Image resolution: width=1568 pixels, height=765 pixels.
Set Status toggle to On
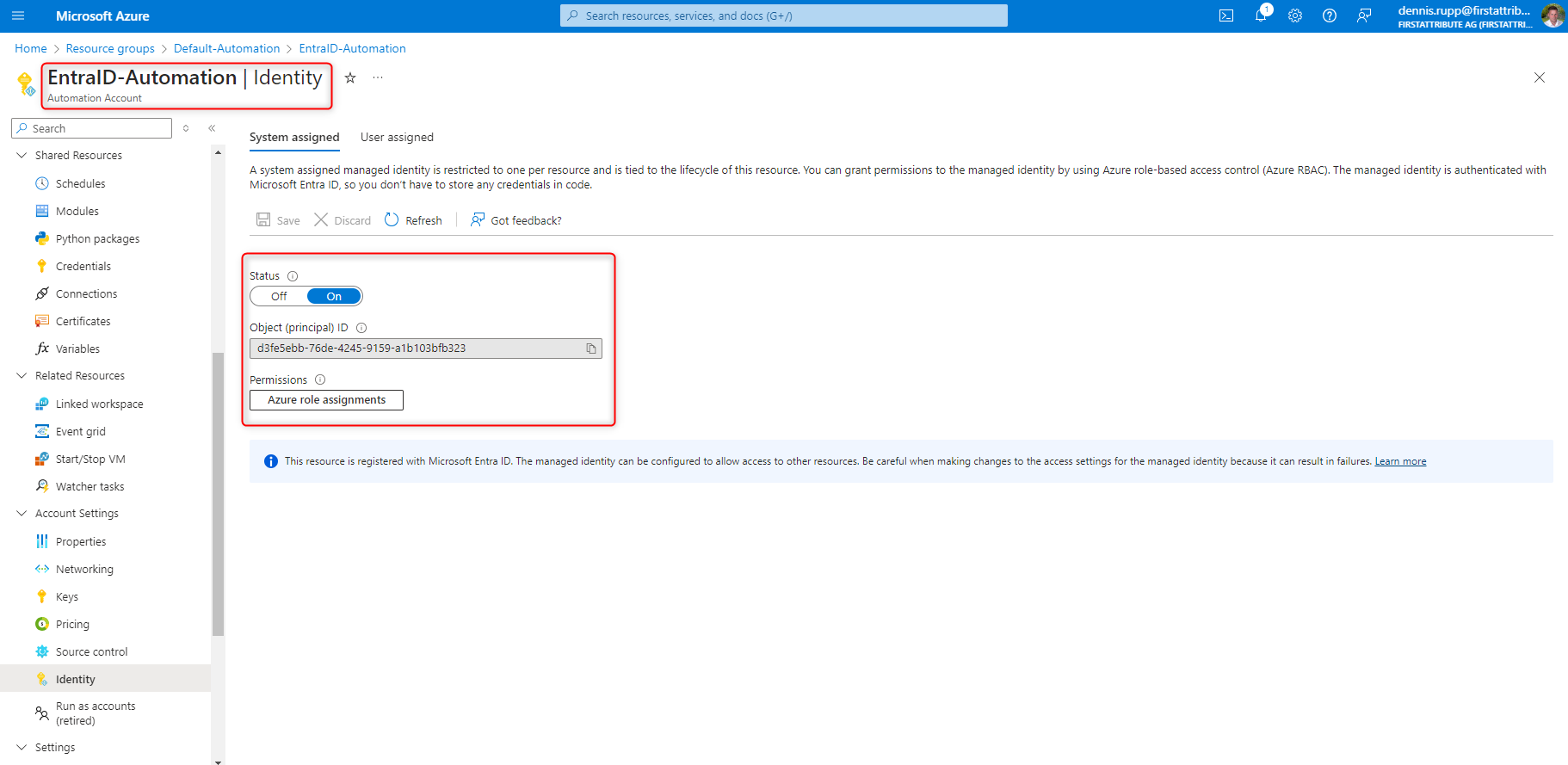click(x=334, y=297)
